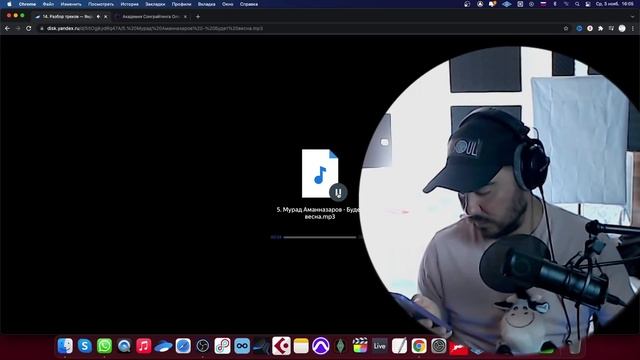Open the purple arch app in Dock
This screenshot has width=640, height=360.
(320, 346)
